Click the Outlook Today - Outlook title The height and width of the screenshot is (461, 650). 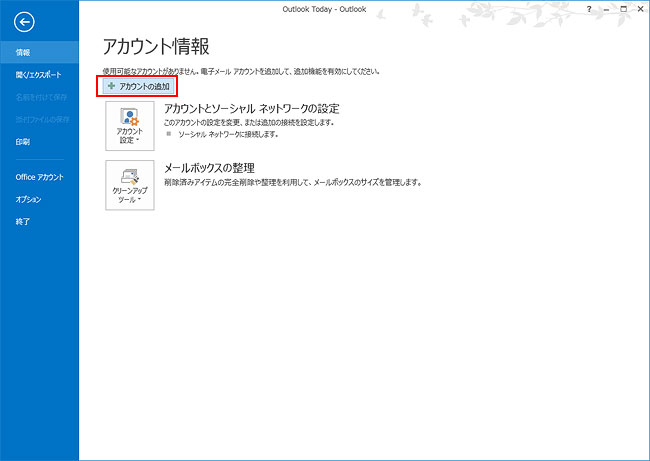(324, 9)
